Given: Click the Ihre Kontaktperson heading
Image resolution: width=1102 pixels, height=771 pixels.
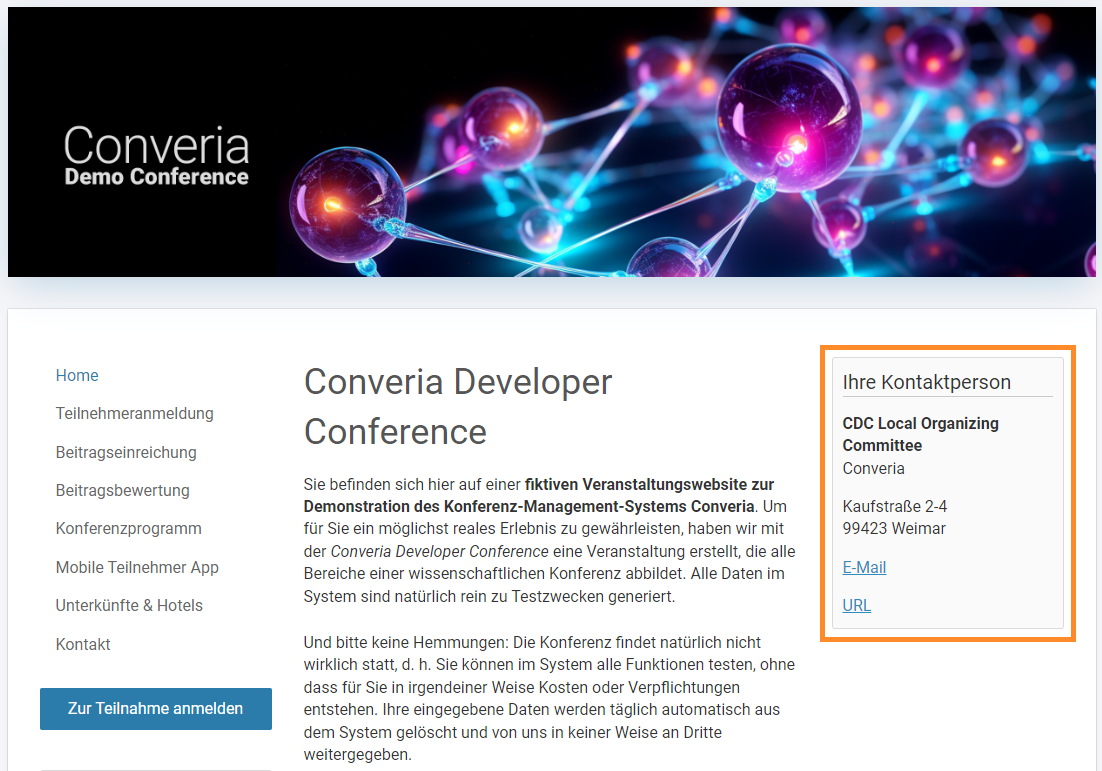Looking at the screenshot, I should (x=926, y=382).
